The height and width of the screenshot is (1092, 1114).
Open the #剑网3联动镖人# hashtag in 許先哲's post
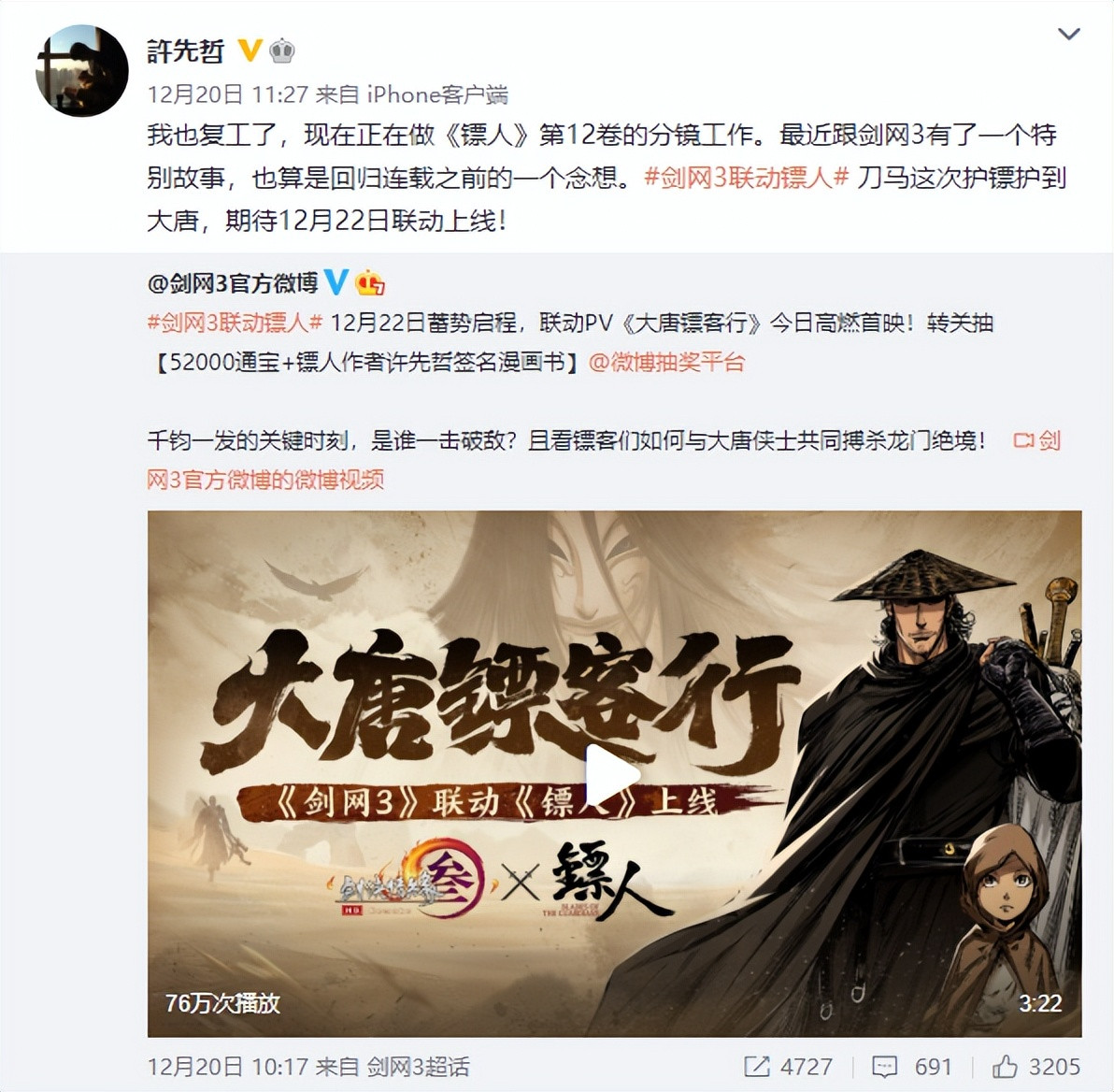coord(747,178)
